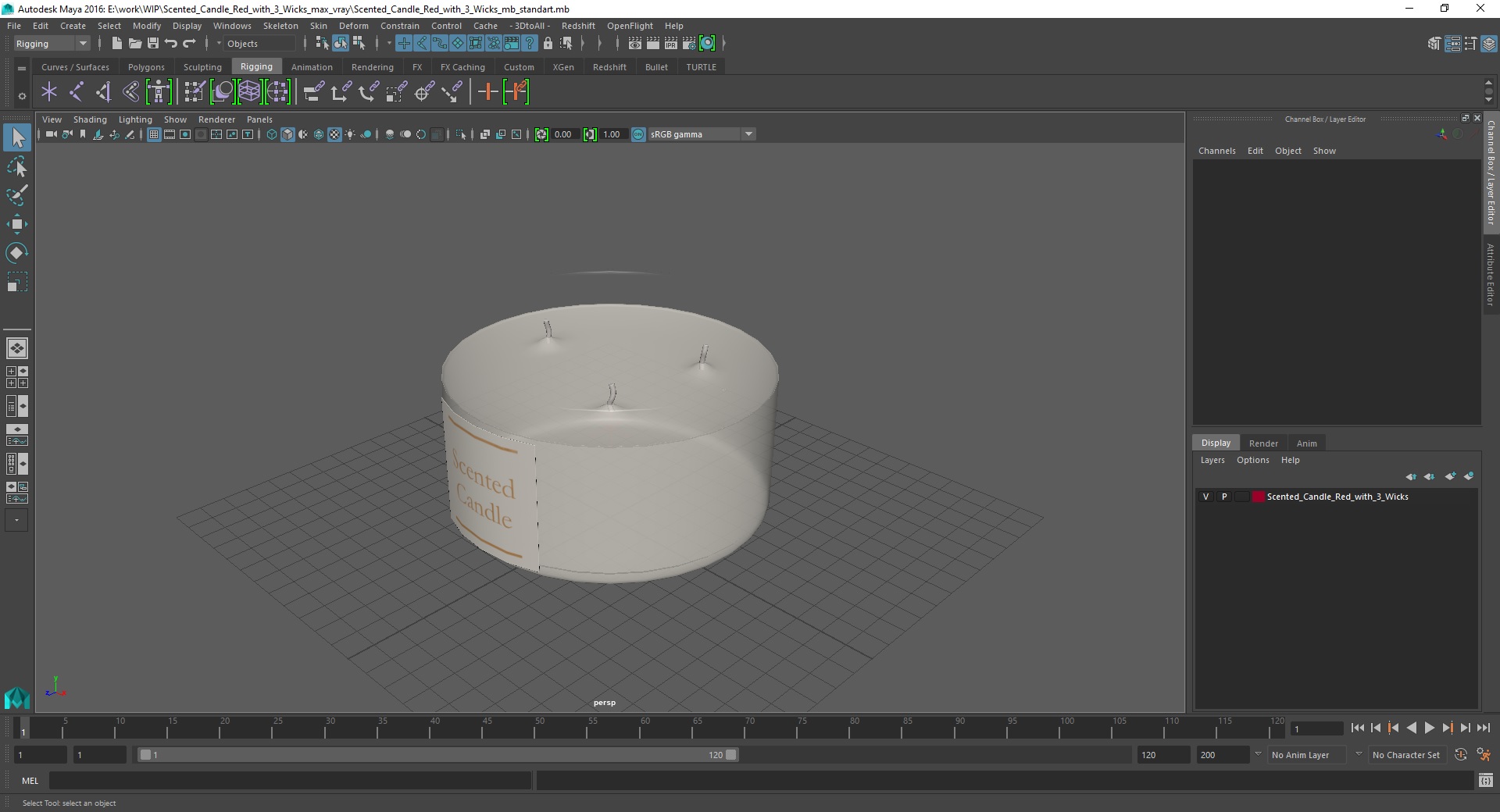Pick the Rotate tool in the toolbox
This screenshot has height=812, width=1500.
16,253
